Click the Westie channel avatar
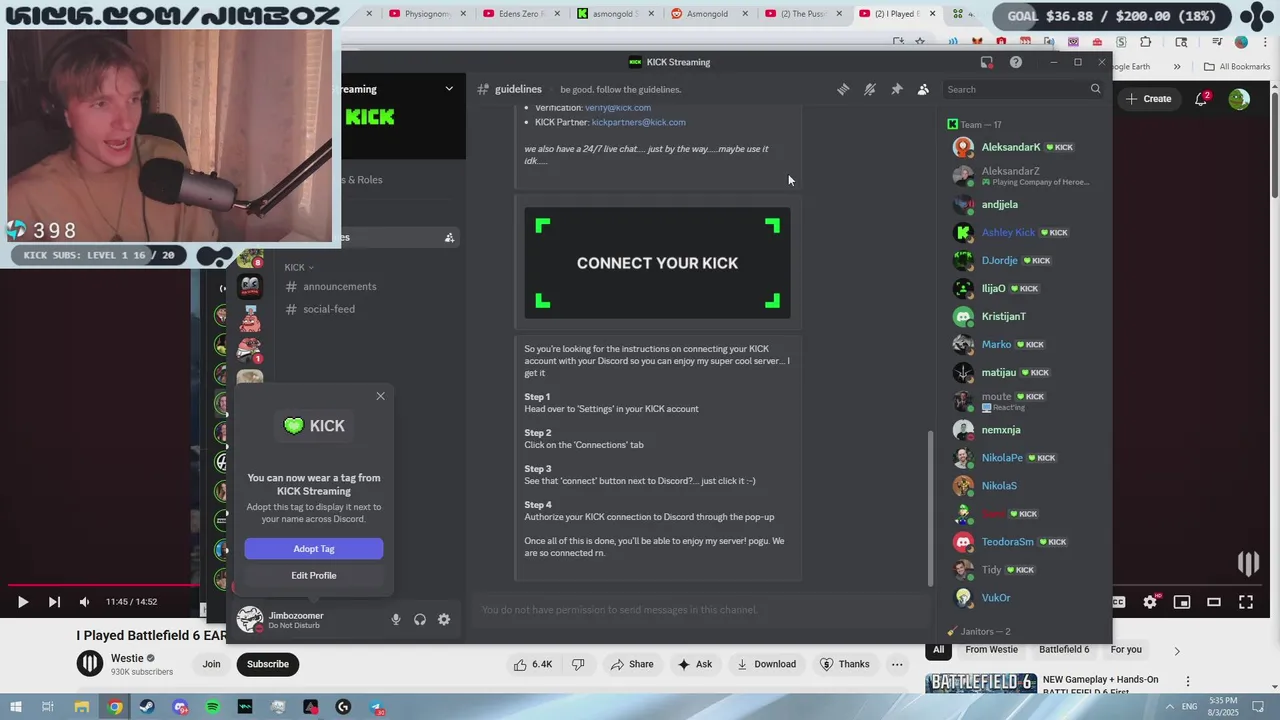Image resolution: width=1280 pixels, height=720 pixels. 90,664
